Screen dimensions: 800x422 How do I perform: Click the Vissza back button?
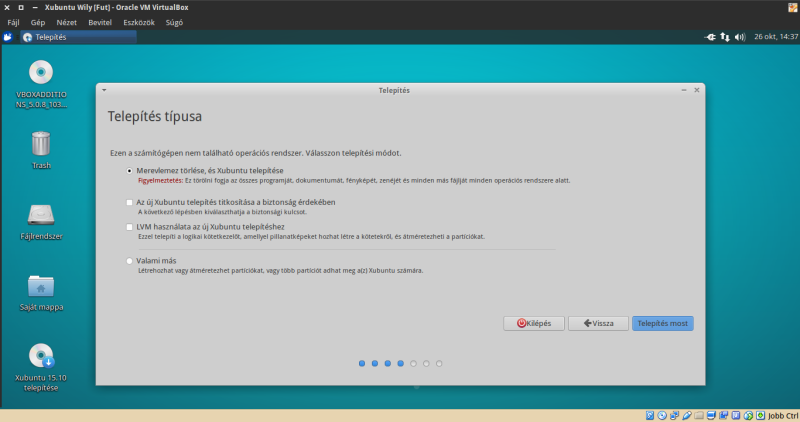598,324
